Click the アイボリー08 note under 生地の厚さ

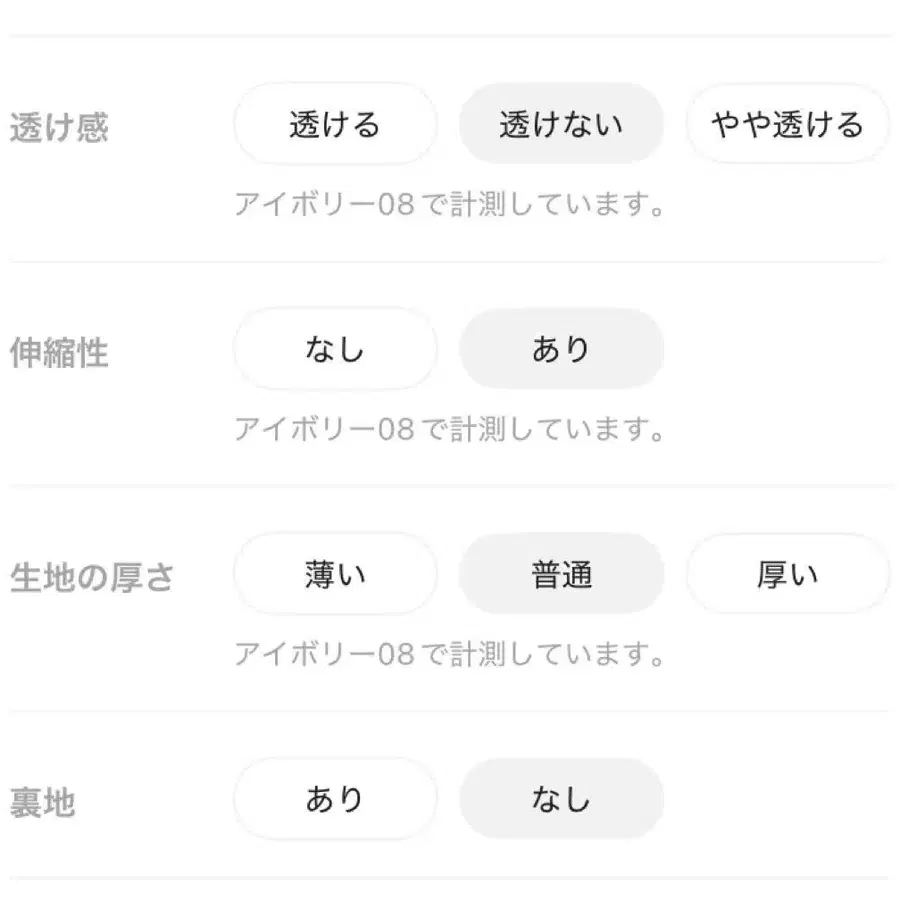pos(449,655)
